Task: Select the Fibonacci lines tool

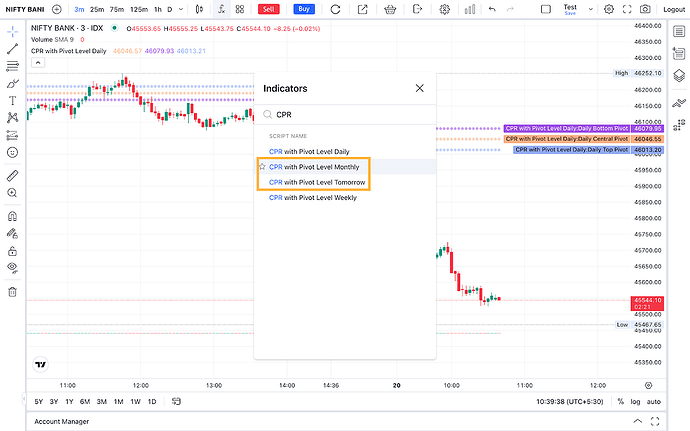Action: pos(12,66)
